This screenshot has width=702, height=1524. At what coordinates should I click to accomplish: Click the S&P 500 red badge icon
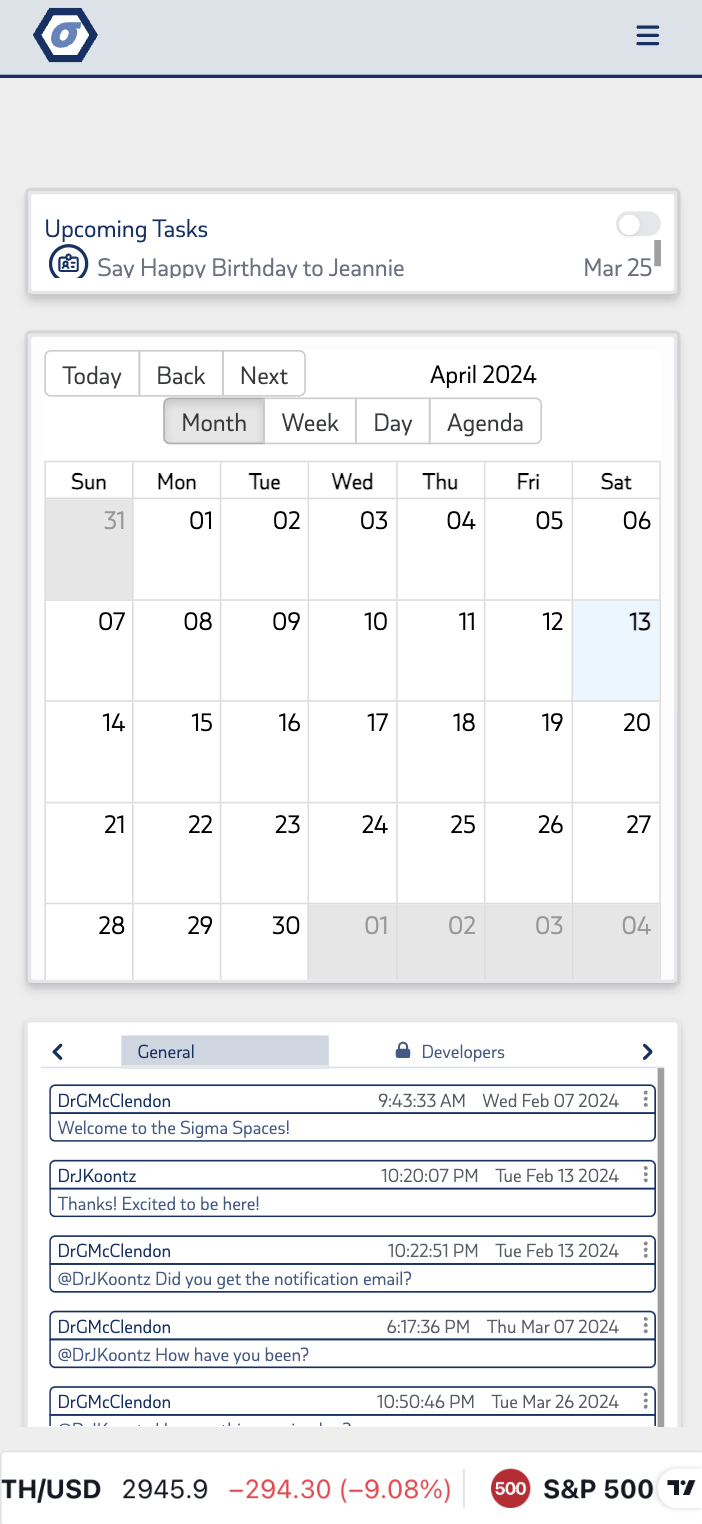(x=510, y=1489)
